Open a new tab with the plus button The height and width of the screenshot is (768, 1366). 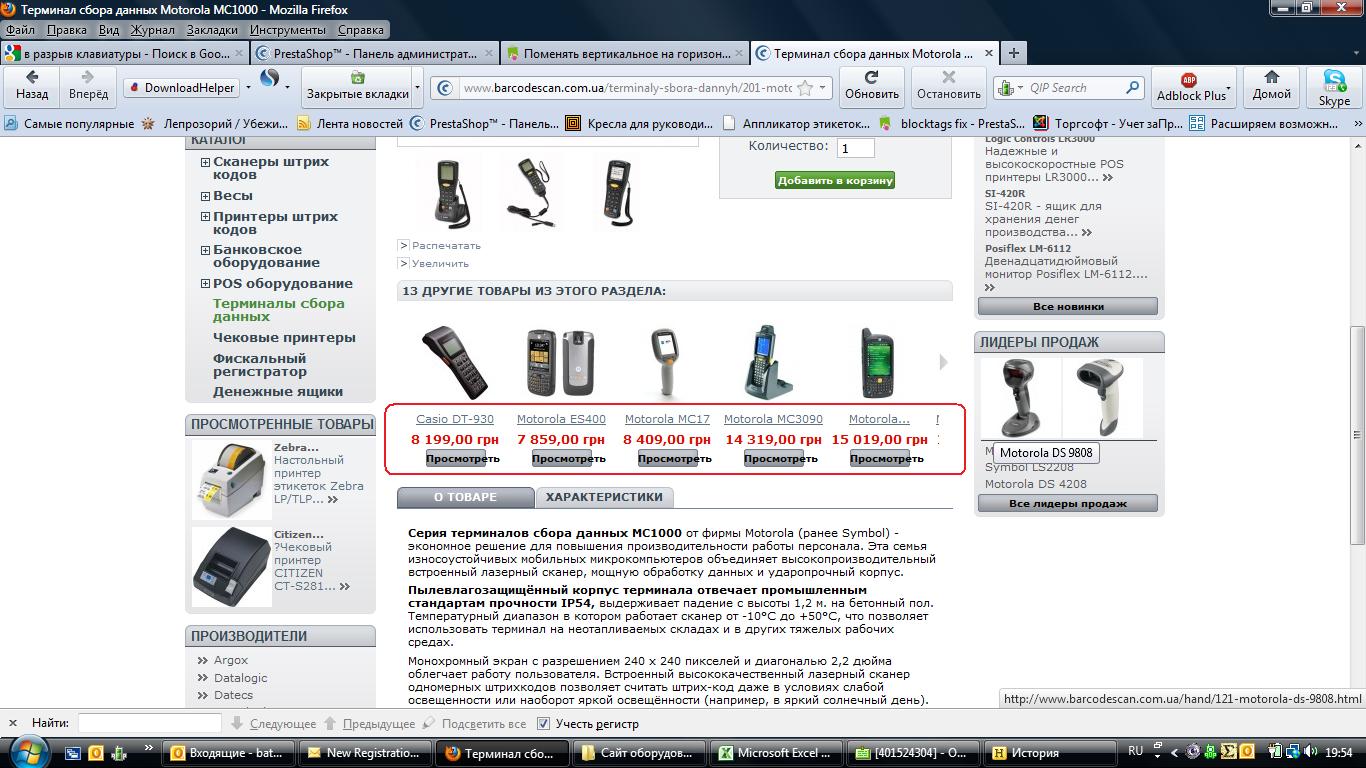1013,53
